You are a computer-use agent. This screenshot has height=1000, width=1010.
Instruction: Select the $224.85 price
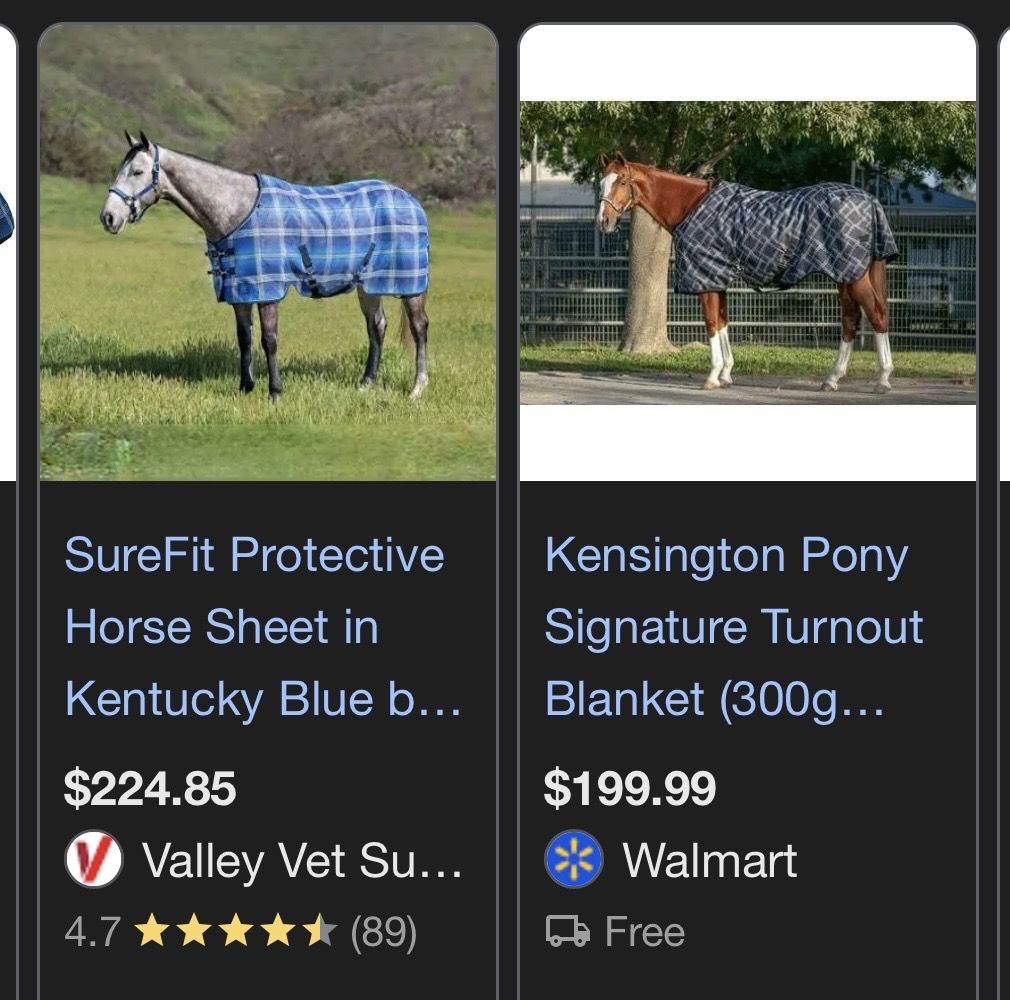pos(150,789)
